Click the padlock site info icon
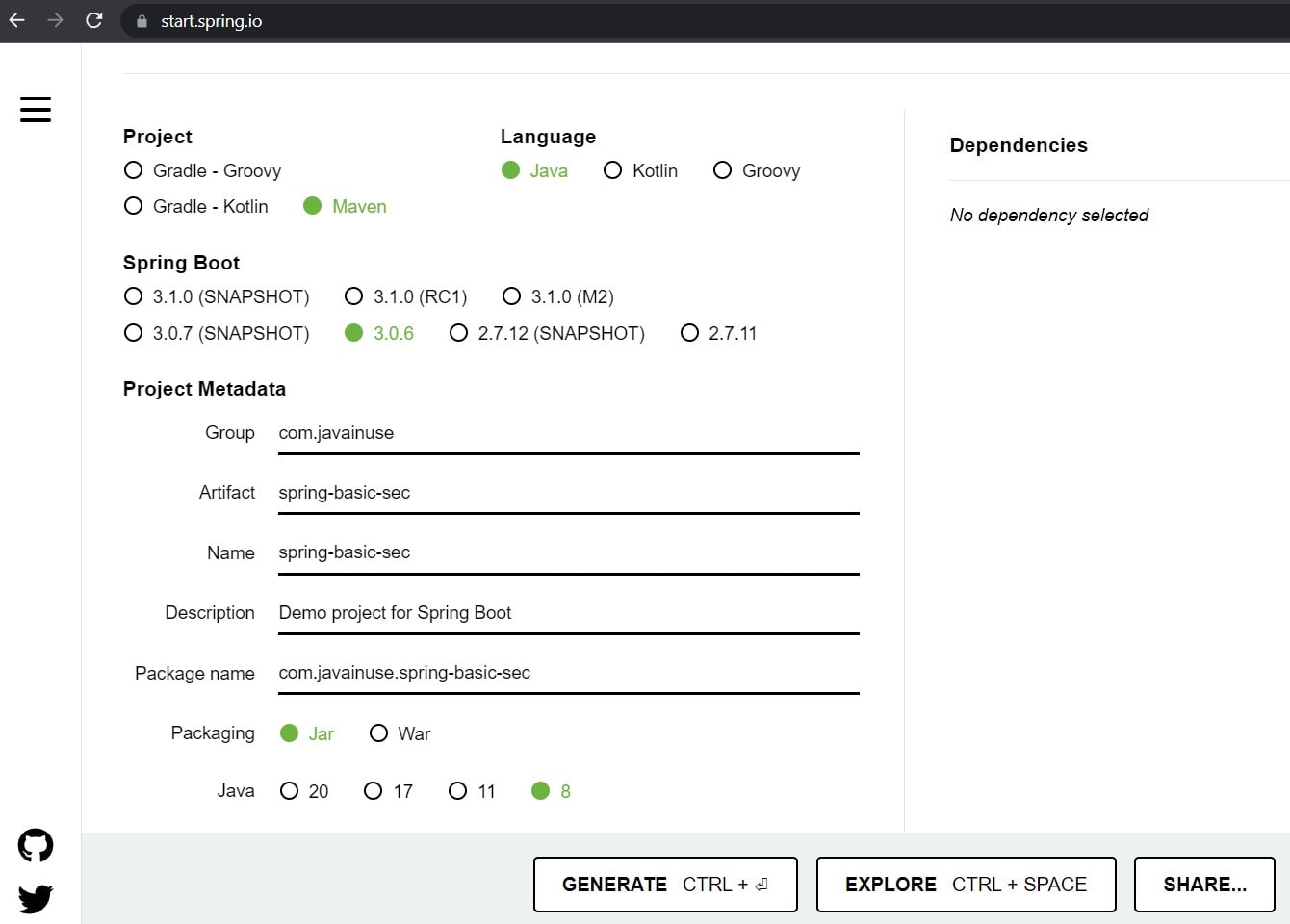 (x=142, y=21)
